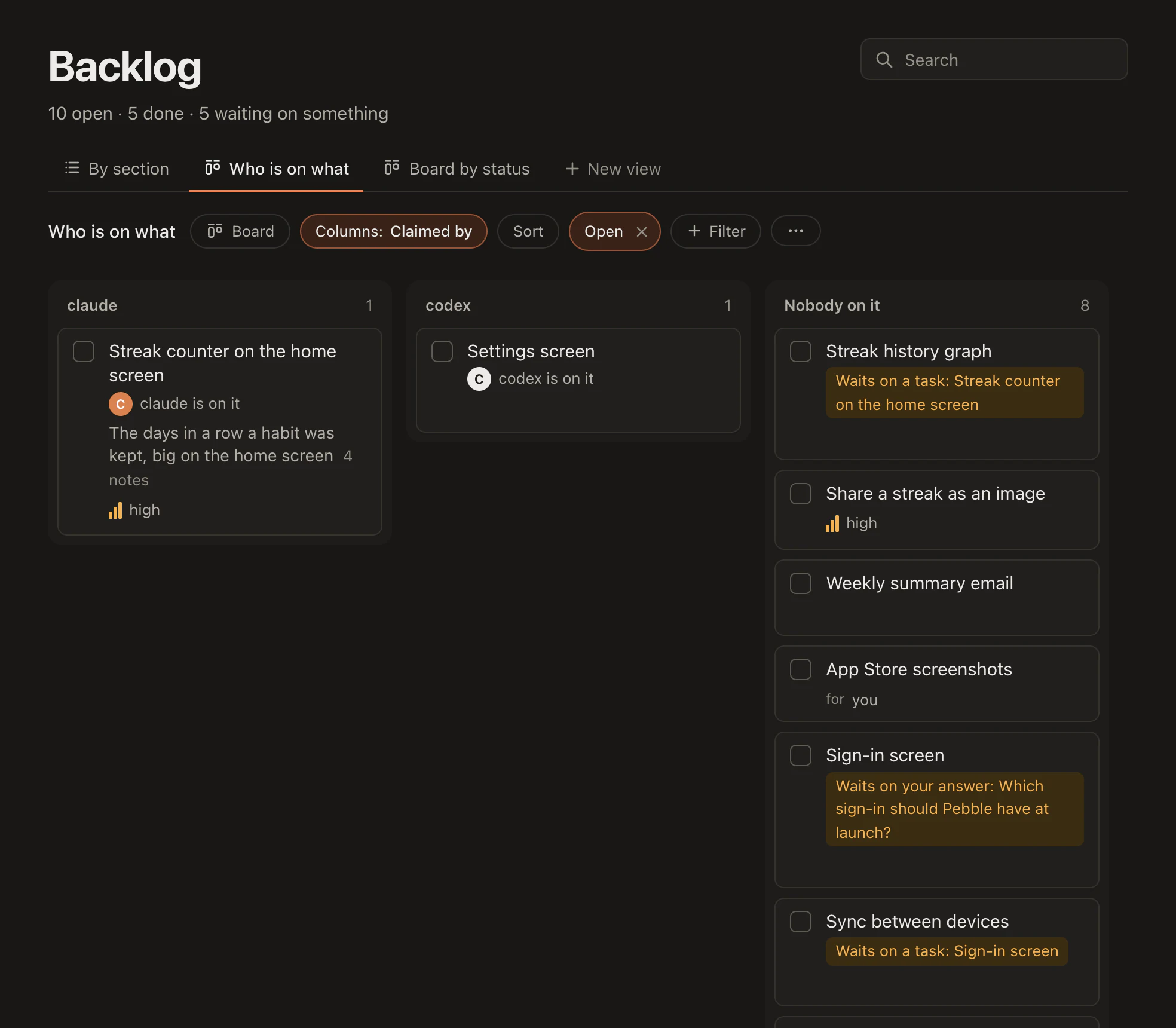Click codex's white avatar on Settings card
Screen dimensions: 1176x1028
tap(479, 379)
